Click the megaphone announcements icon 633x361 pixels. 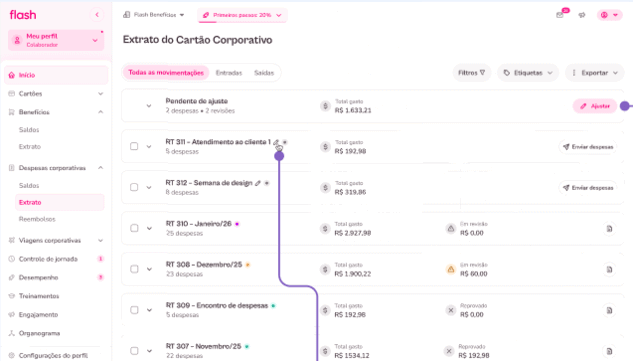pos(582,15)
